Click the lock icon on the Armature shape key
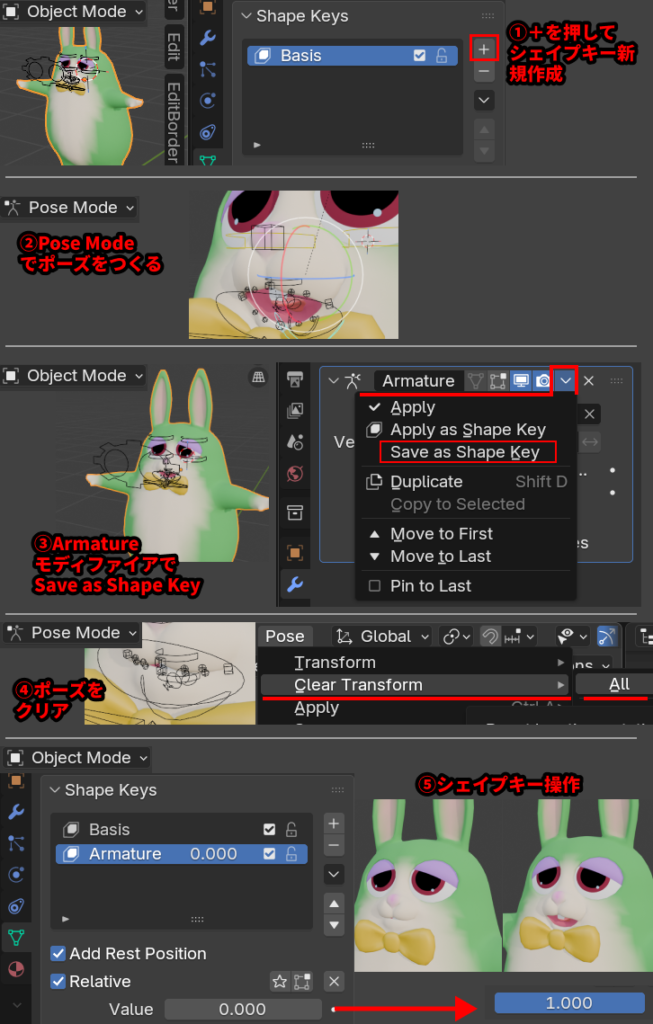The image size is (653, 1024). click(x=291, y=854)
